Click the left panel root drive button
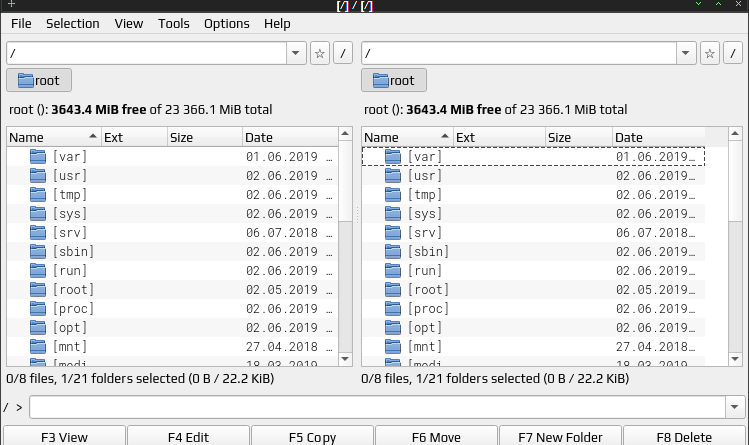The height and width of the screenshot is (445, 749). tap(39, 81)
